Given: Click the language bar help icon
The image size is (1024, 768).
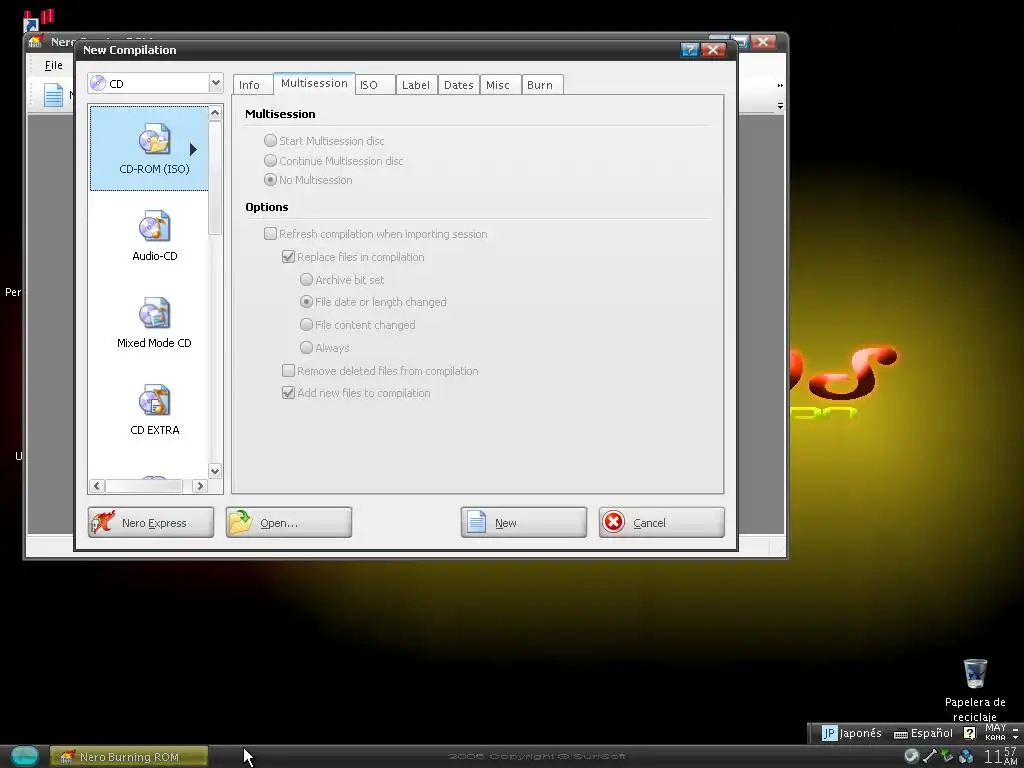Looking at the screenshot, I should click(x=970, y=733).
